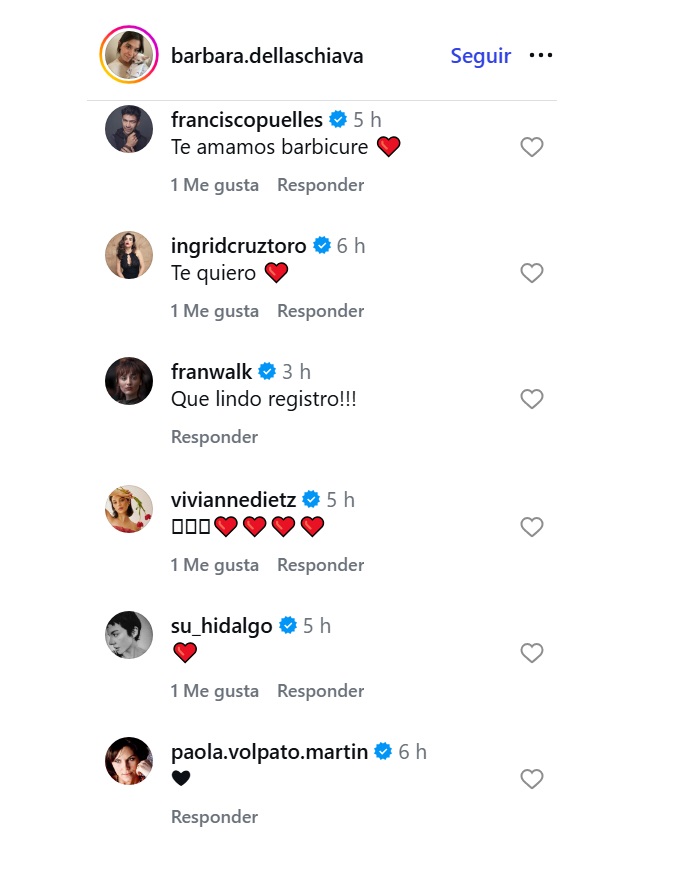Like paola.volpato.martin's comment
This screenshot has width=700, height=870.
coord(532,779)
